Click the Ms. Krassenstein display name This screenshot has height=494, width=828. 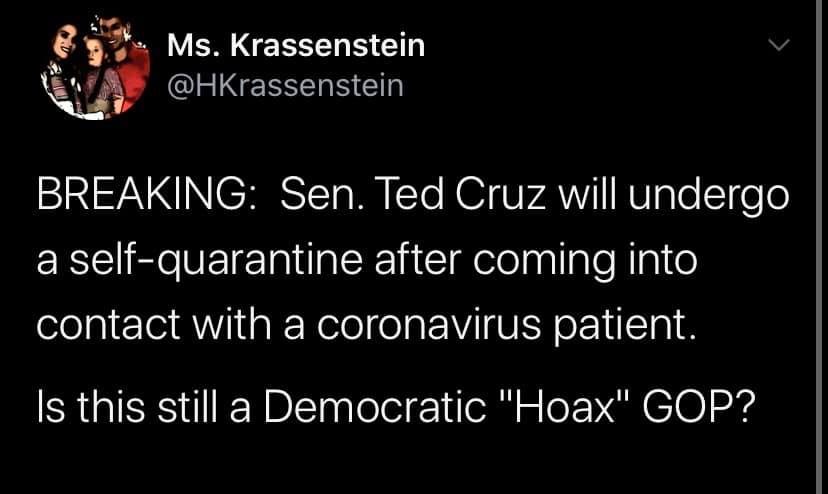tap(296, 45)
